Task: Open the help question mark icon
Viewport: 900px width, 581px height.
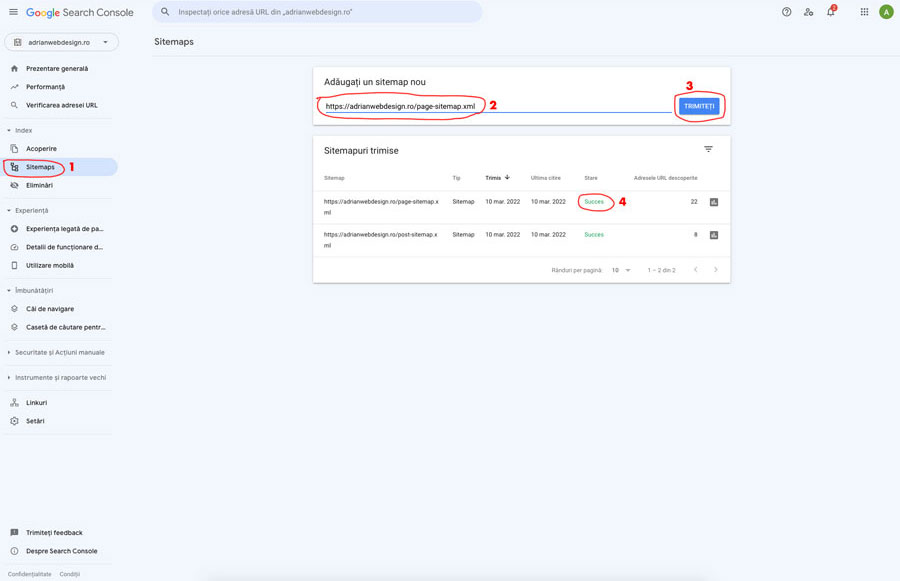Action: [786, 12]
